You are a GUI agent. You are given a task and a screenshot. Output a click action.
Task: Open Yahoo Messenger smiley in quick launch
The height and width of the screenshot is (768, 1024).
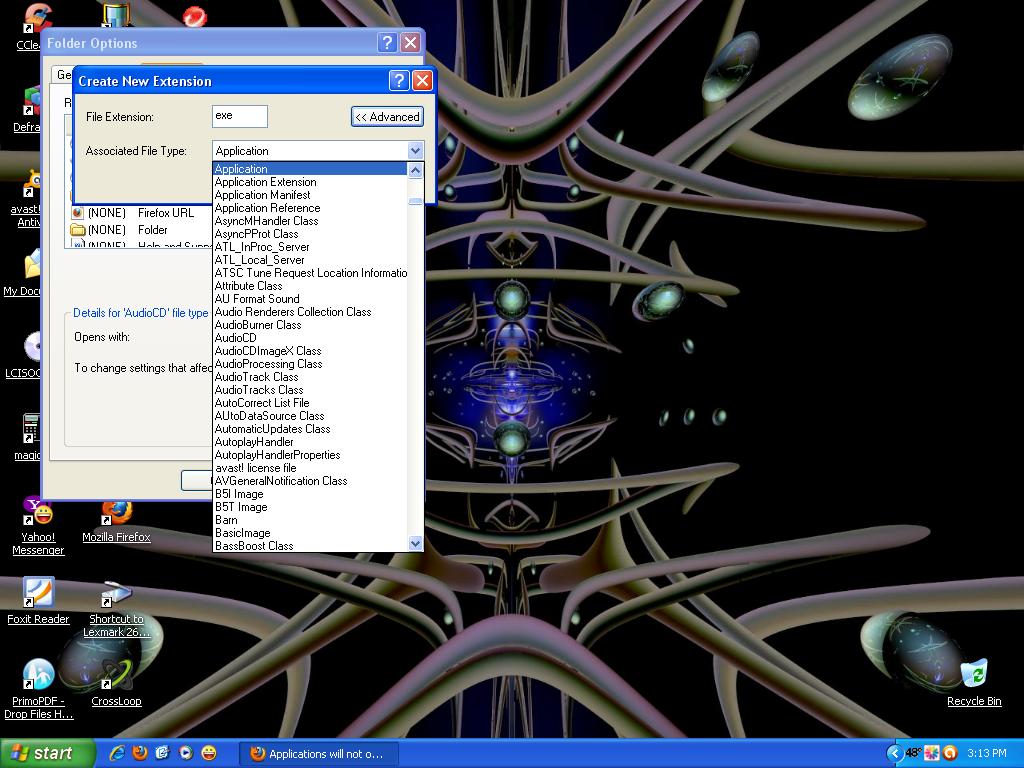point(208,753)
